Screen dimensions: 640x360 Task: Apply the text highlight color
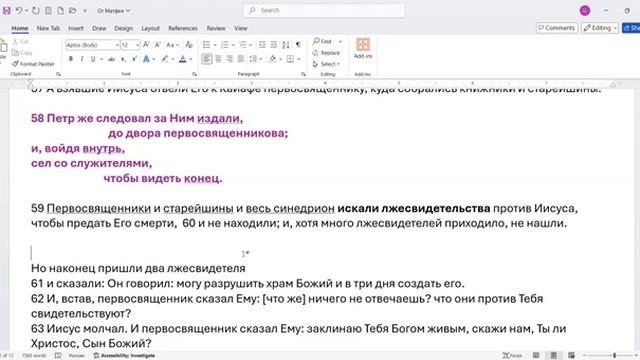(164, 59)
